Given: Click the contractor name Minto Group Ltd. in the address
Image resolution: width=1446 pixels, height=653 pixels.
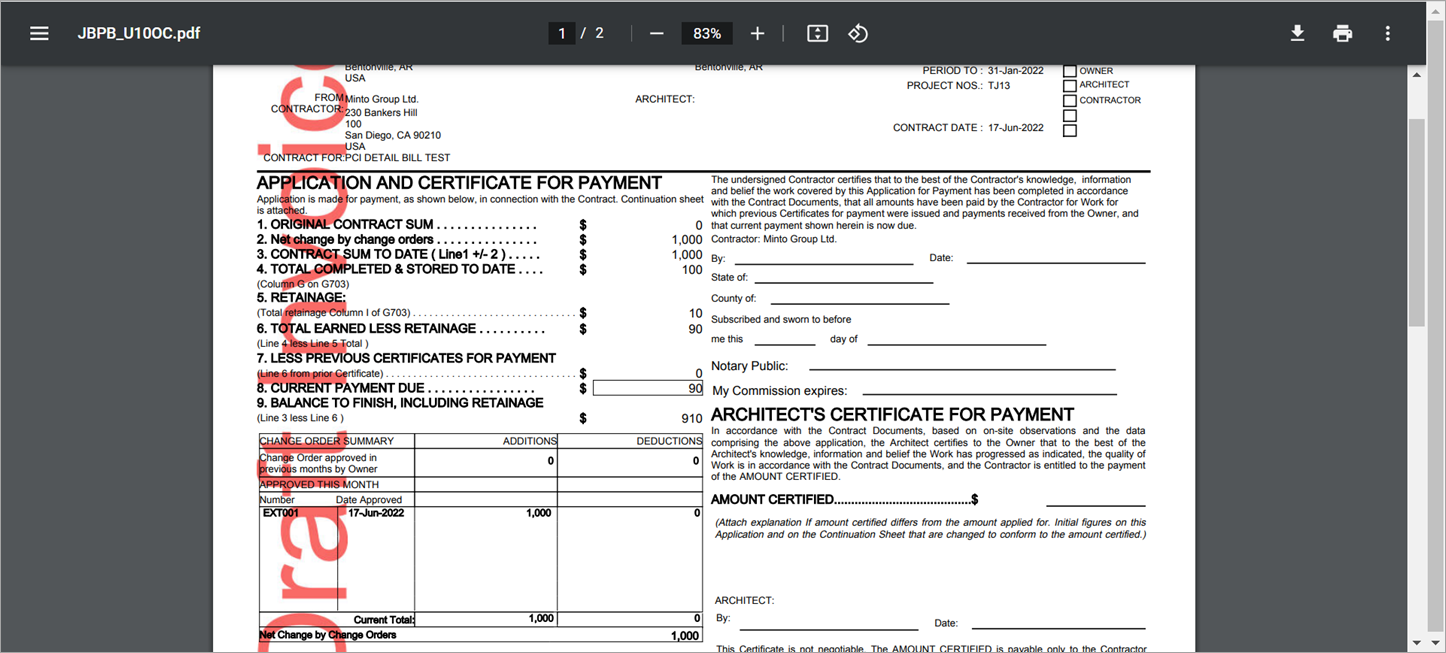Looking at the screenshot, I should [x=381, y=99].
